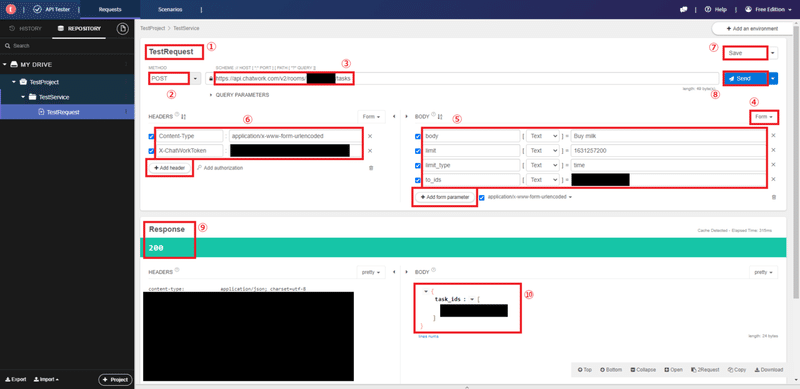Open the Help menu
The width and height of the screenshot is (800, 389).
[x=715, y=9]
